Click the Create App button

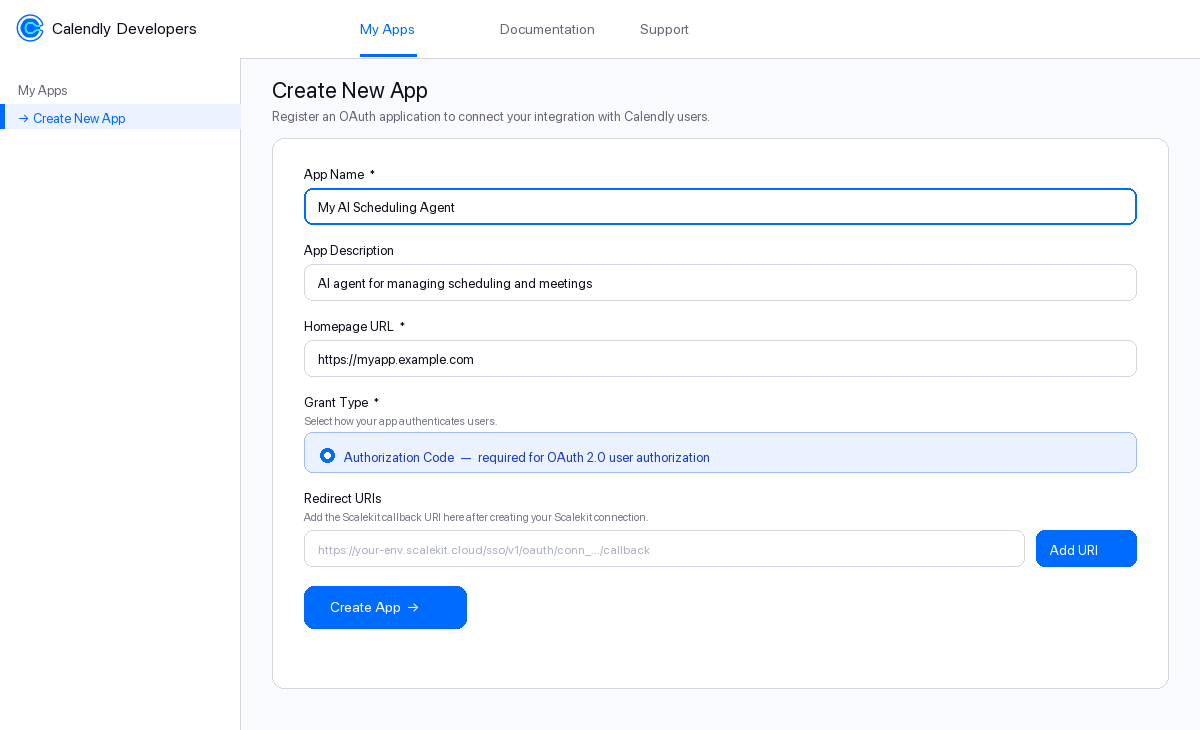[385, 607]
